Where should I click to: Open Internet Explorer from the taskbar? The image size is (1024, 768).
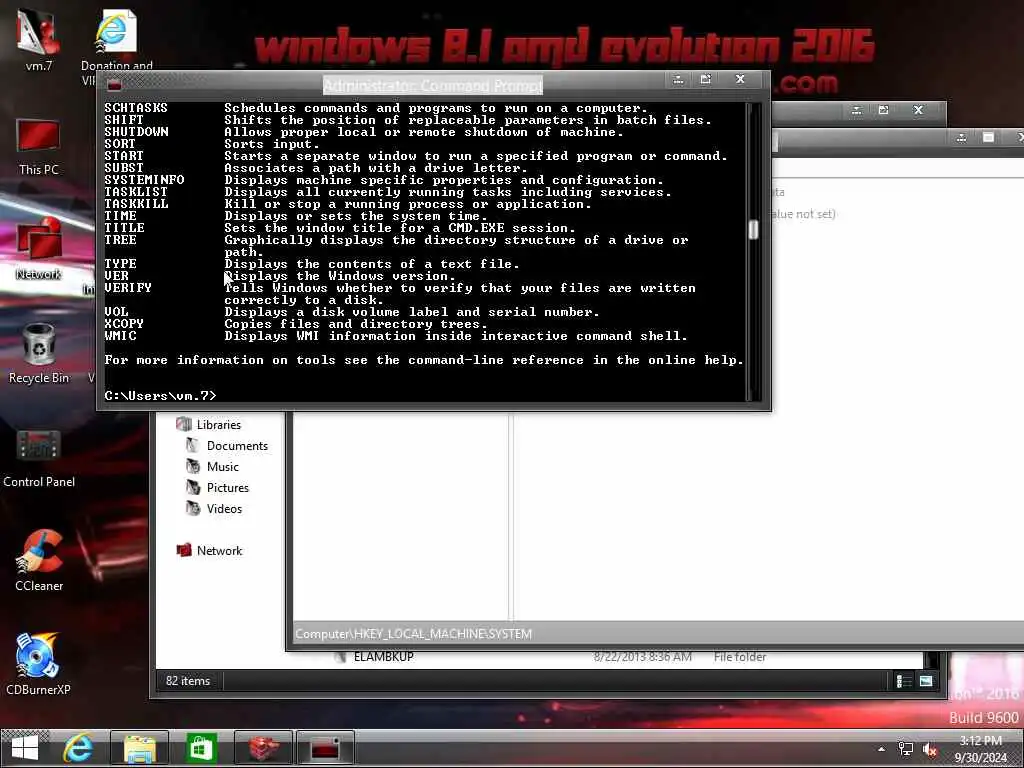tap(78, 748)
